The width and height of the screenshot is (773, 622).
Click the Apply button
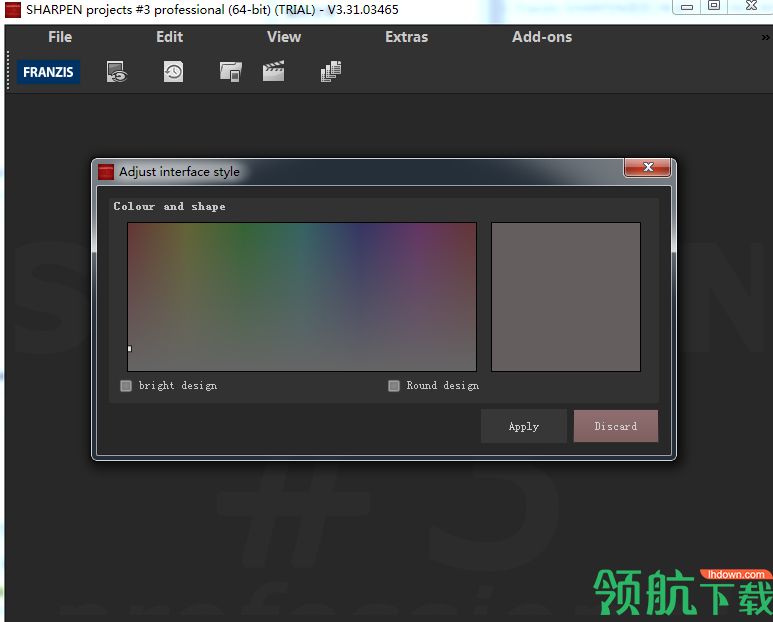pyautogui.click(x=524, y=426)
